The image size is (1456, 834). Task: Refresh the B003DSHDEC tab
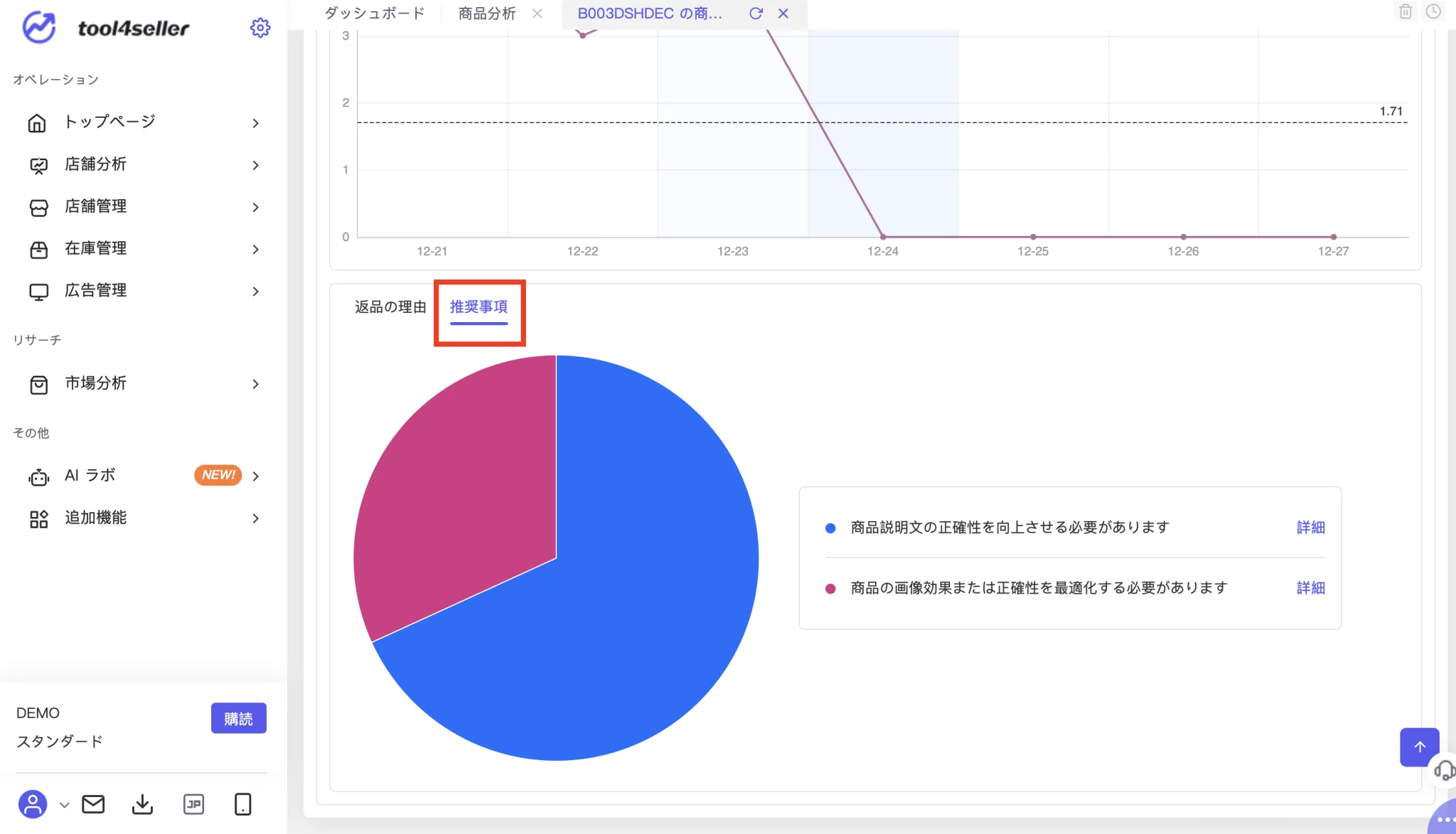[x=756, y=14]
